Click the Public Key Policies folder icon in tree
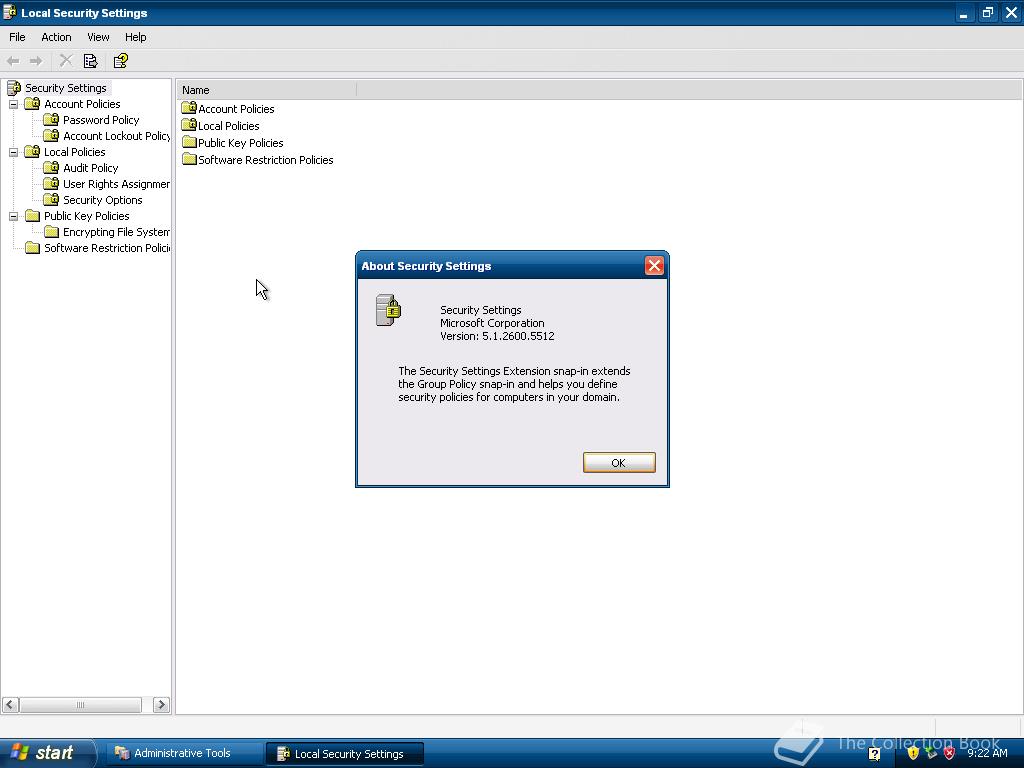The width and height of the screenshot is (1024, 768). tap(32, 216)
